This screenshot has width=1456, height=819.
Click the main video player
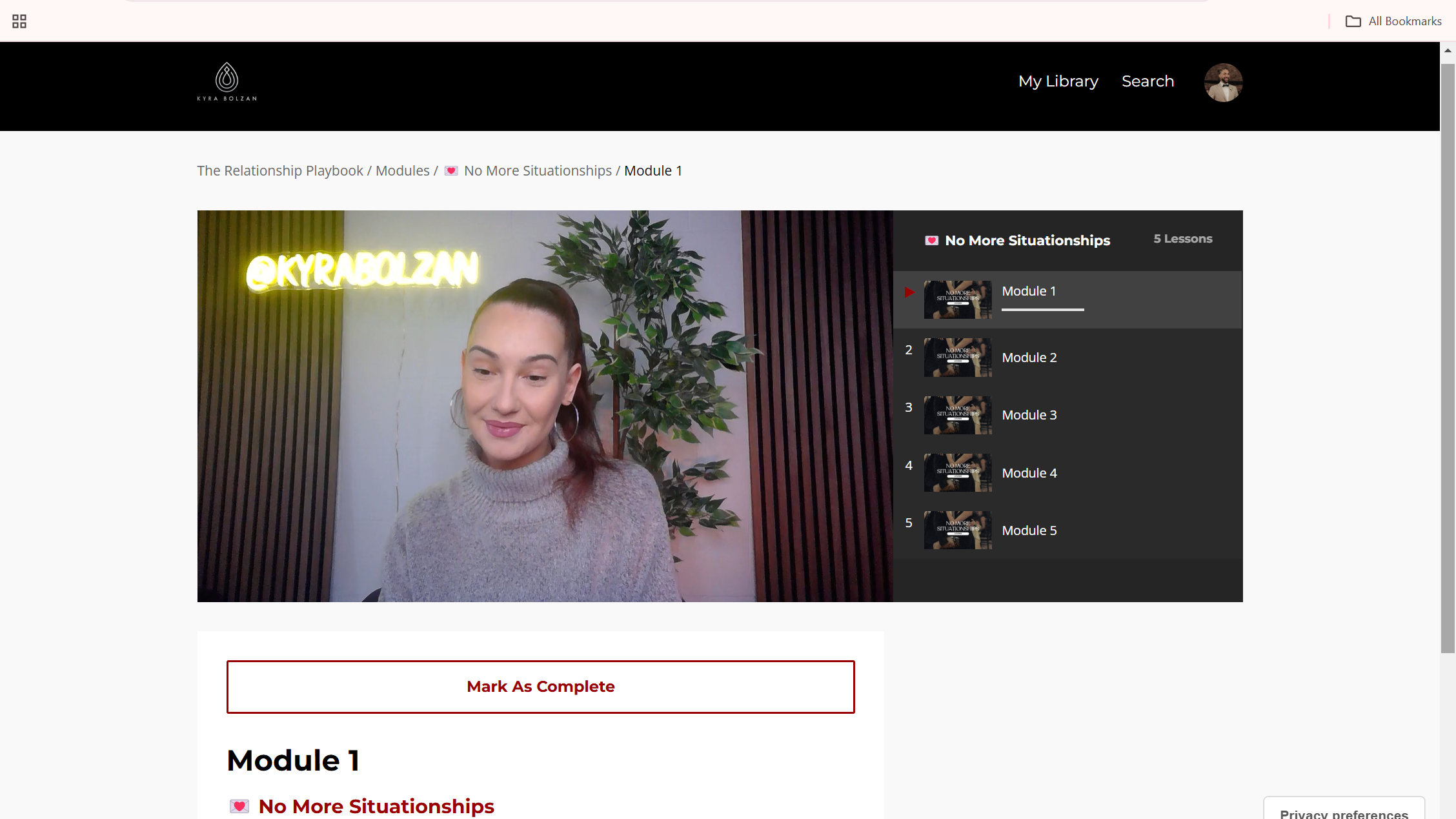tap(545, 406)
